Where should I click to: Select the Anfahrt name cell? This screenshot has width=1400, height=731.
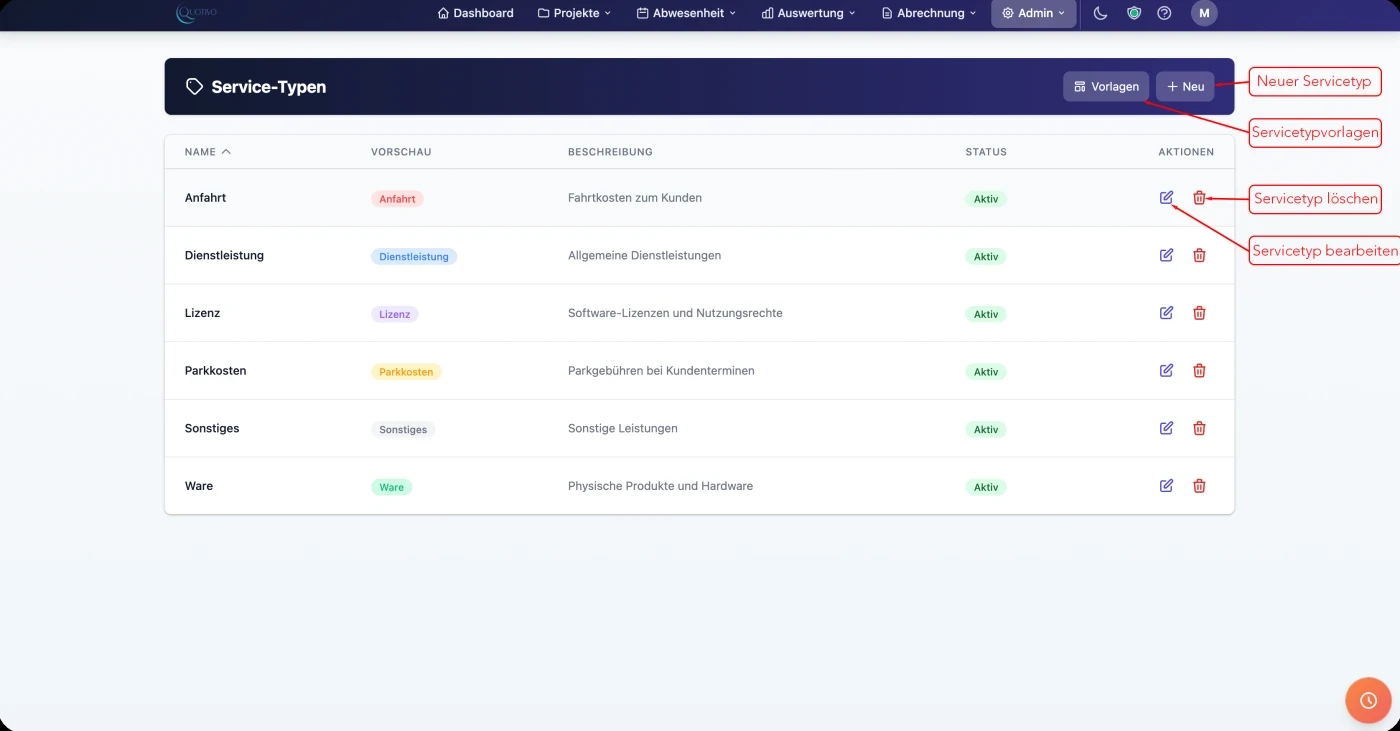pyautogui.click(x=205, y=198)
